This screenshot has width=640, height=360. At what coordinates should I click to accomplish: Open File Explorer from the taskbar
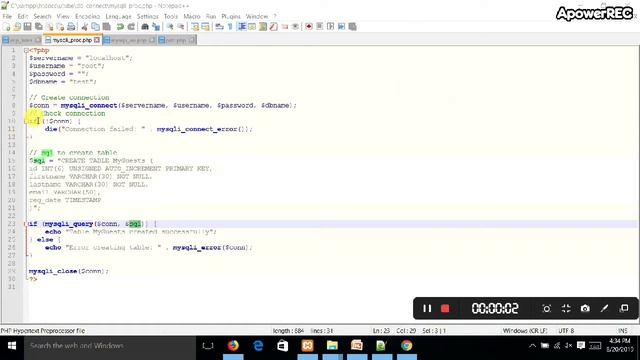click(x=332, y=346)
